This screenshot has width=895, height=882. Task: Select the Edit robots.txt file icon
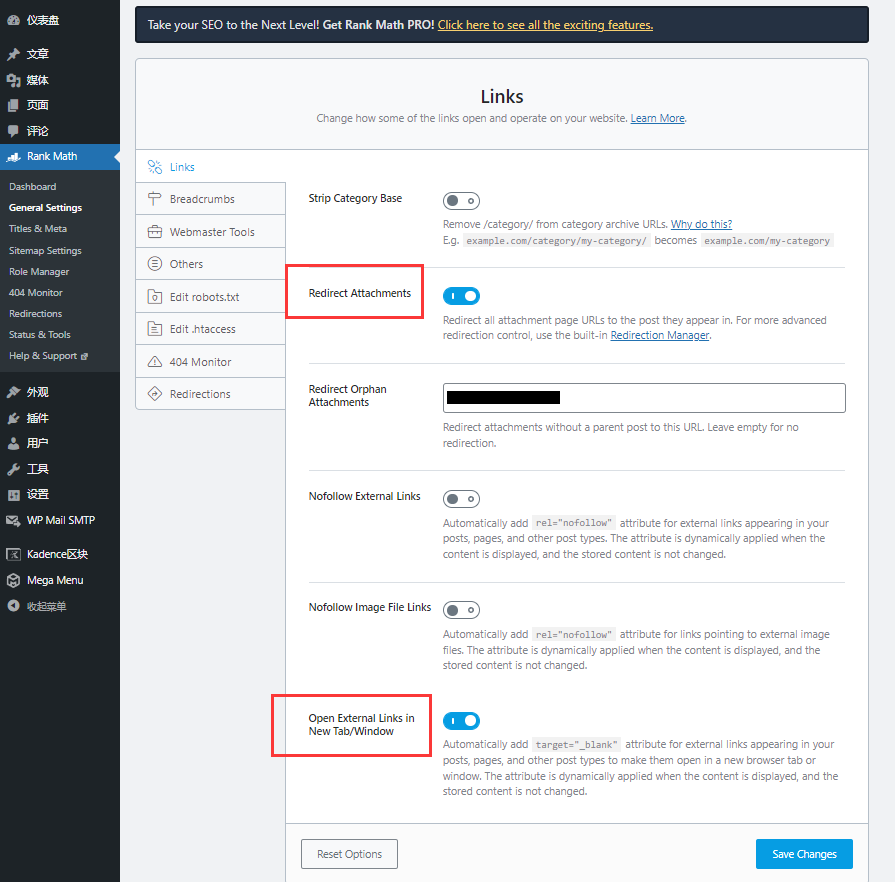pyautogui.click(x=154, y=297)
